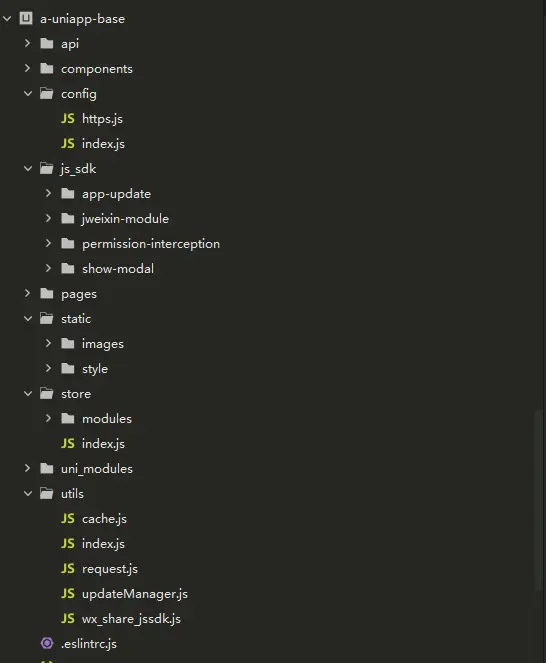Screen dimensions: 546x663
Task: Select the show-modal folder
Action: coord(118,268)
